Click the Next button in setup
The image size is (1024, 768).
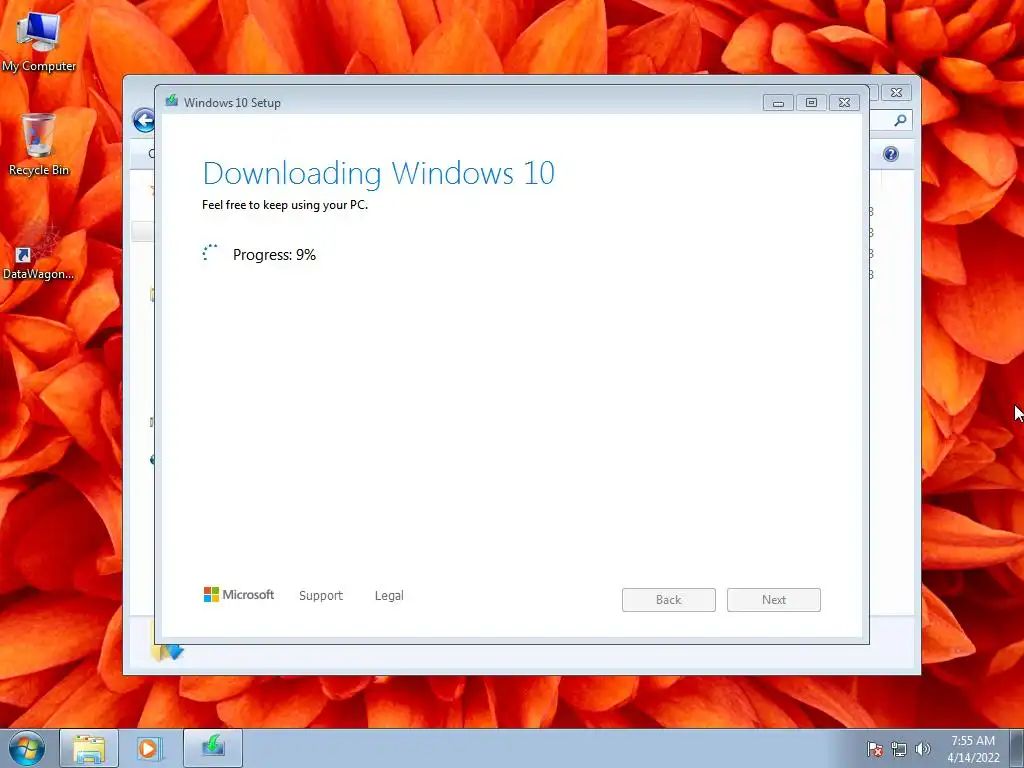tap(773, 600)
